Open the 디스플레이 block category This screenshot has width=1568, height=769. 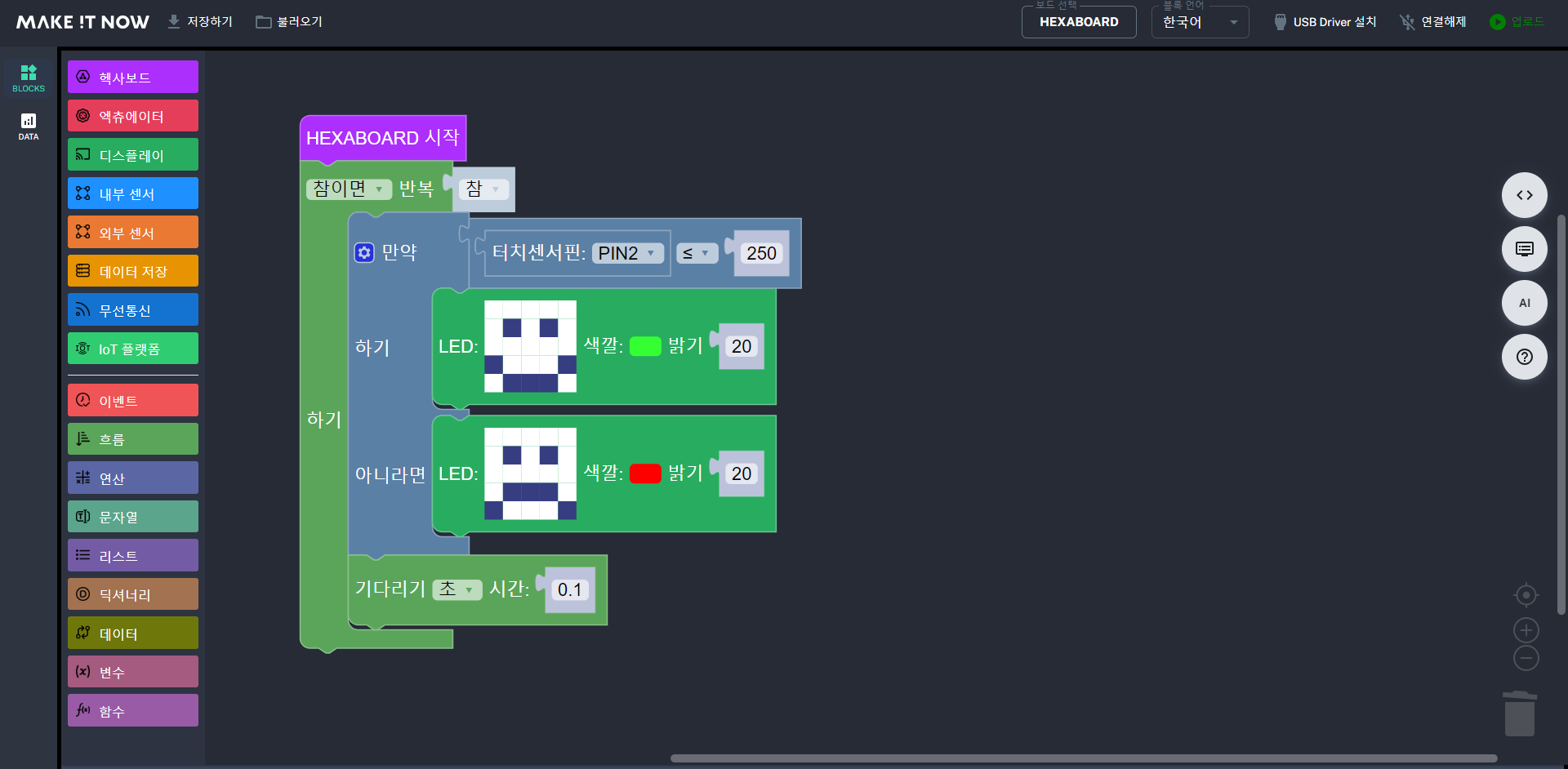pos(133,154)
